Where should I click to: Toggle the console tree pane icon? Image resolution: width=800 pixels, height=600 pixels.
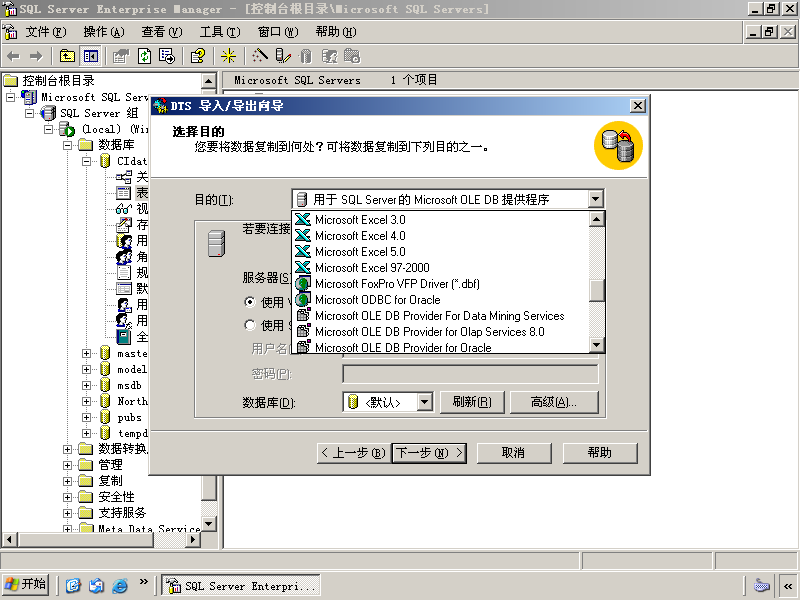pos(91,56)
